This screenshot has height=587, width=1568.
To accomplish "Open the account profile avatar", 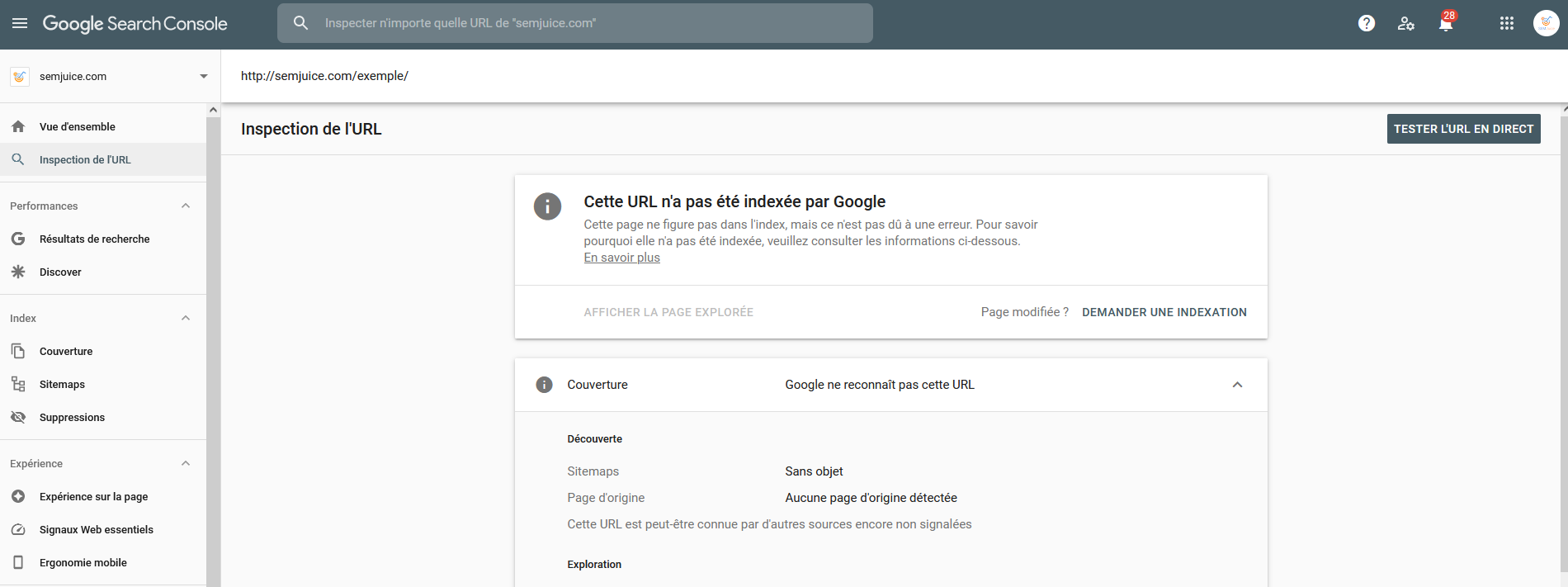I will click(1546, 23).
